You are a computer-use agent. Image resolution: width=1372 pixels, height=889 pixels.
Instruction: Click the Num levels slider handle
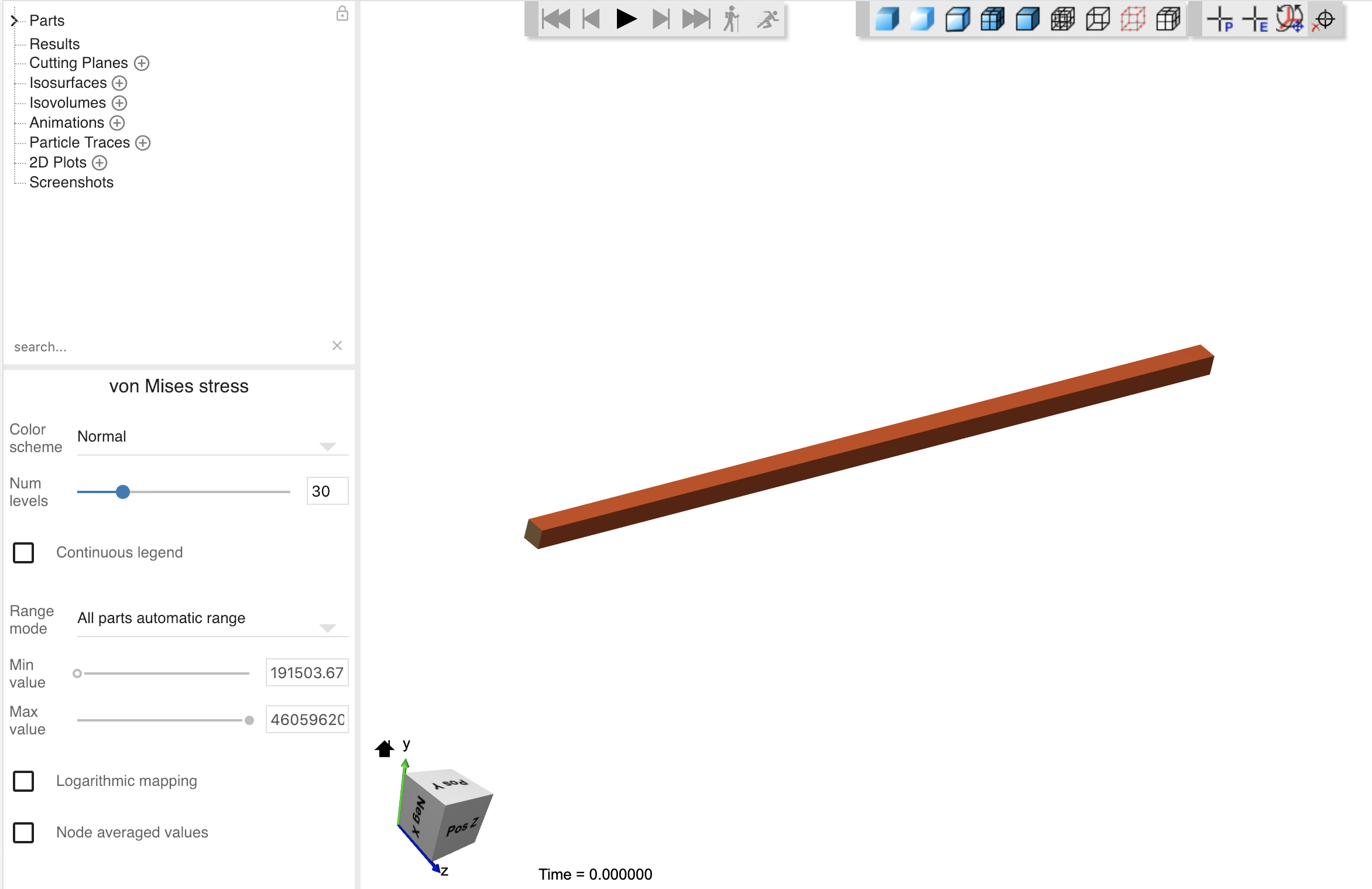coord(123,492)
